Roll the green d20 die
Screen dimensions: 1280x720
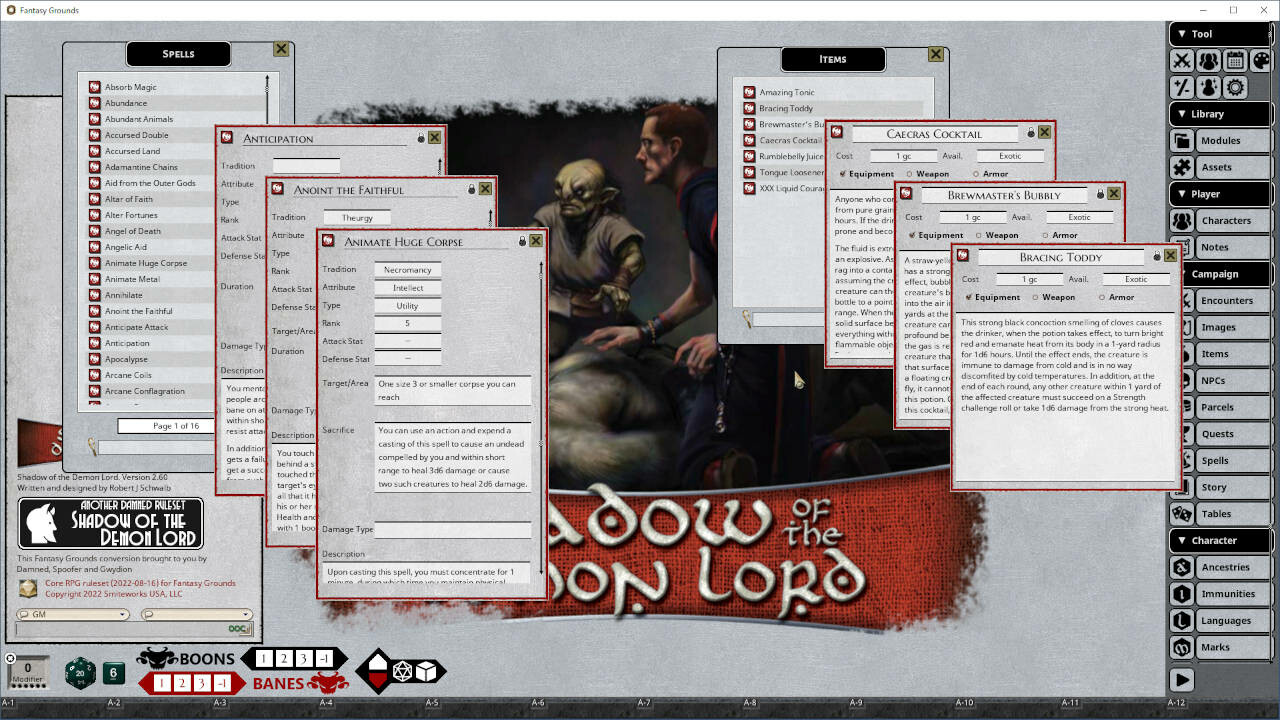[x=80, y=673]
